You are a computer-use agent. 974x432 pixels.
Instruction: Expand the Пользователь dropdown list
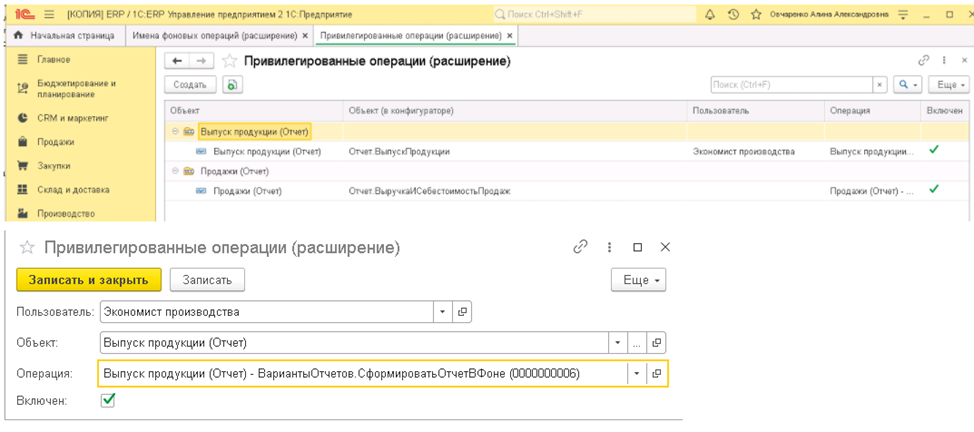pos(443,312)
